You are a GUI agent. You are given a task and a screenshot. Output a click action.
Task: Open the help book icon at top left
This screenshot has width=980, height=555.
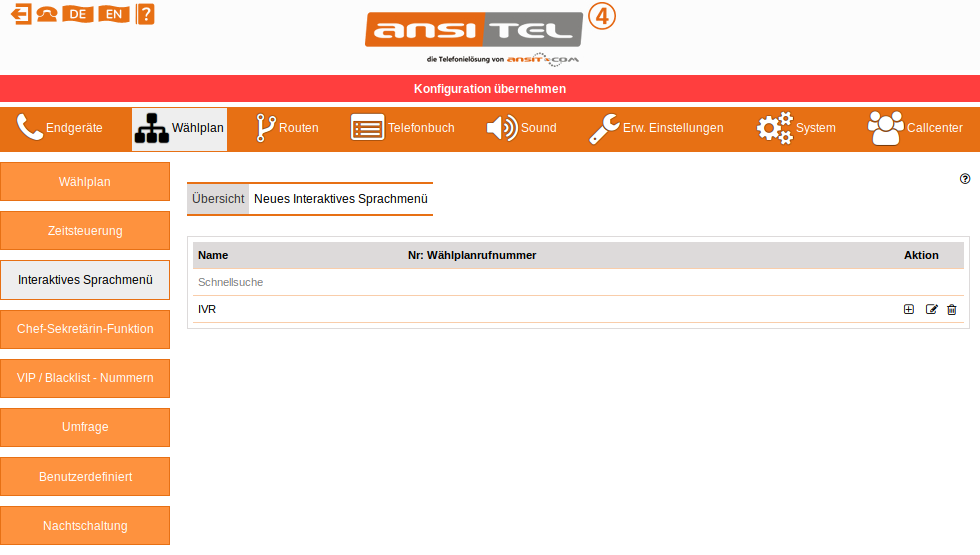[145, 14]
